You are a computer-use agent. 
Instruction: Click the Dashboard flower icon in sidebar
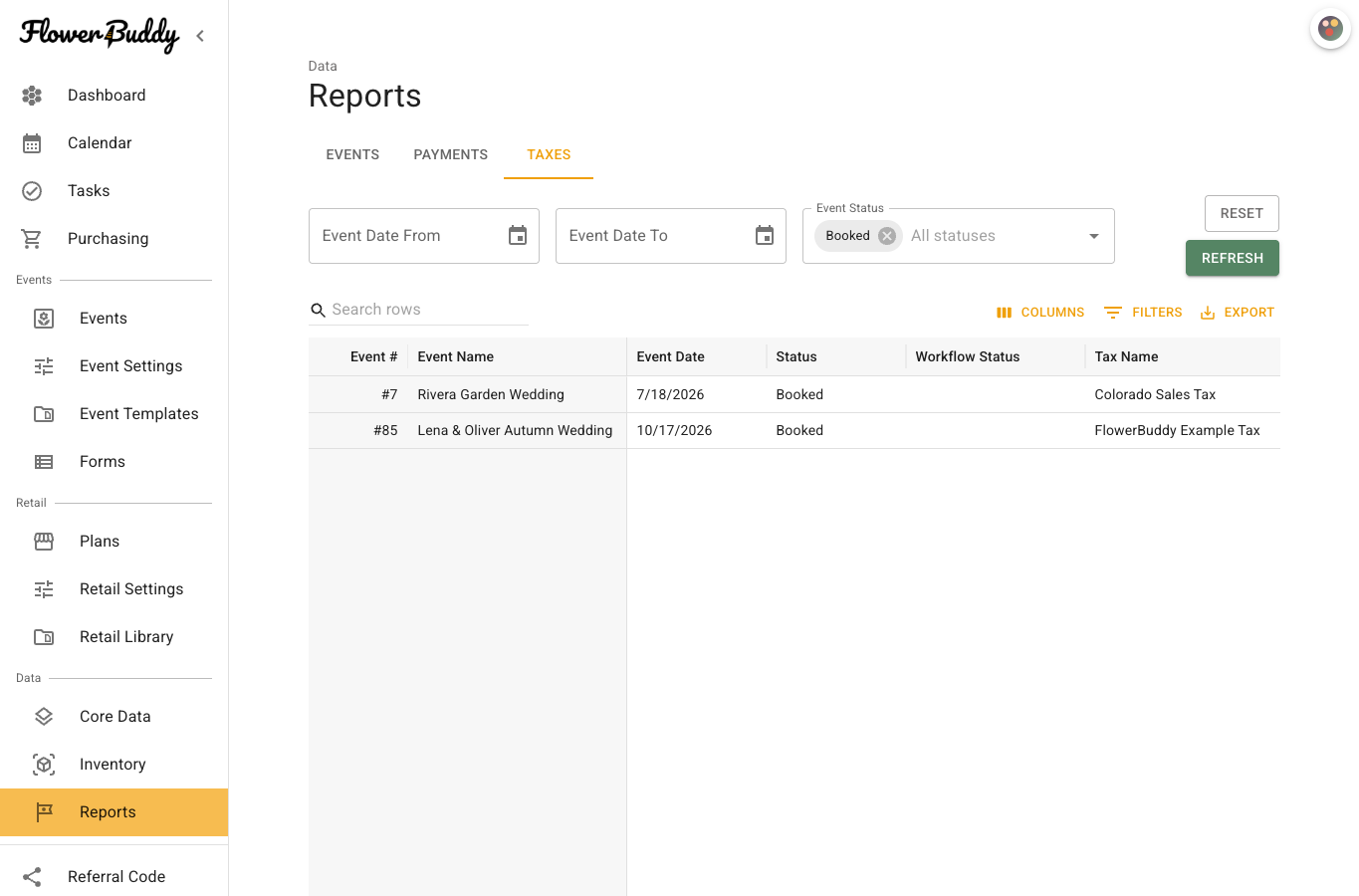32,96
